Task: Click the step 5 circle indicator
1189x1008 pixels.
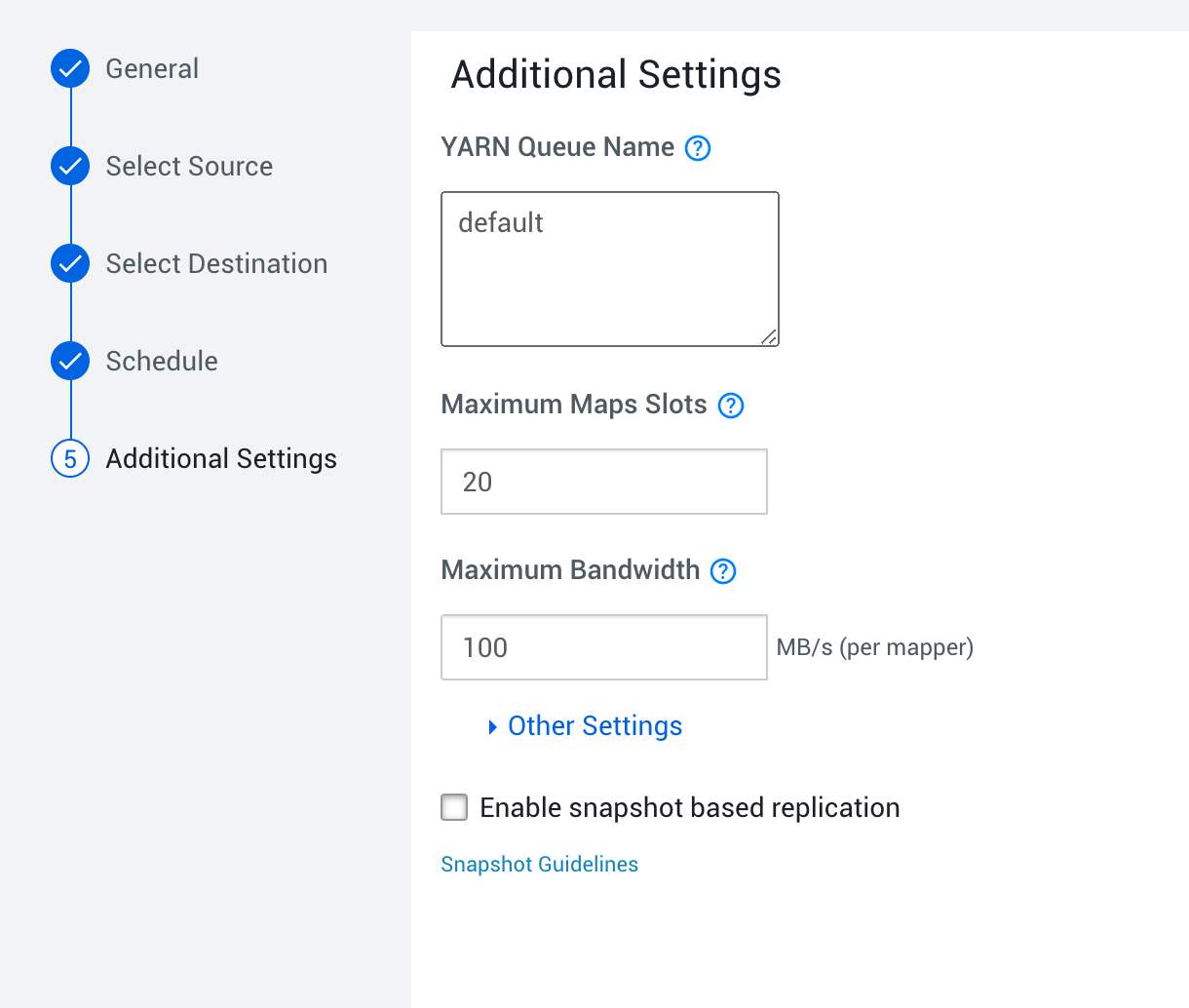Action: coord(69,458)
